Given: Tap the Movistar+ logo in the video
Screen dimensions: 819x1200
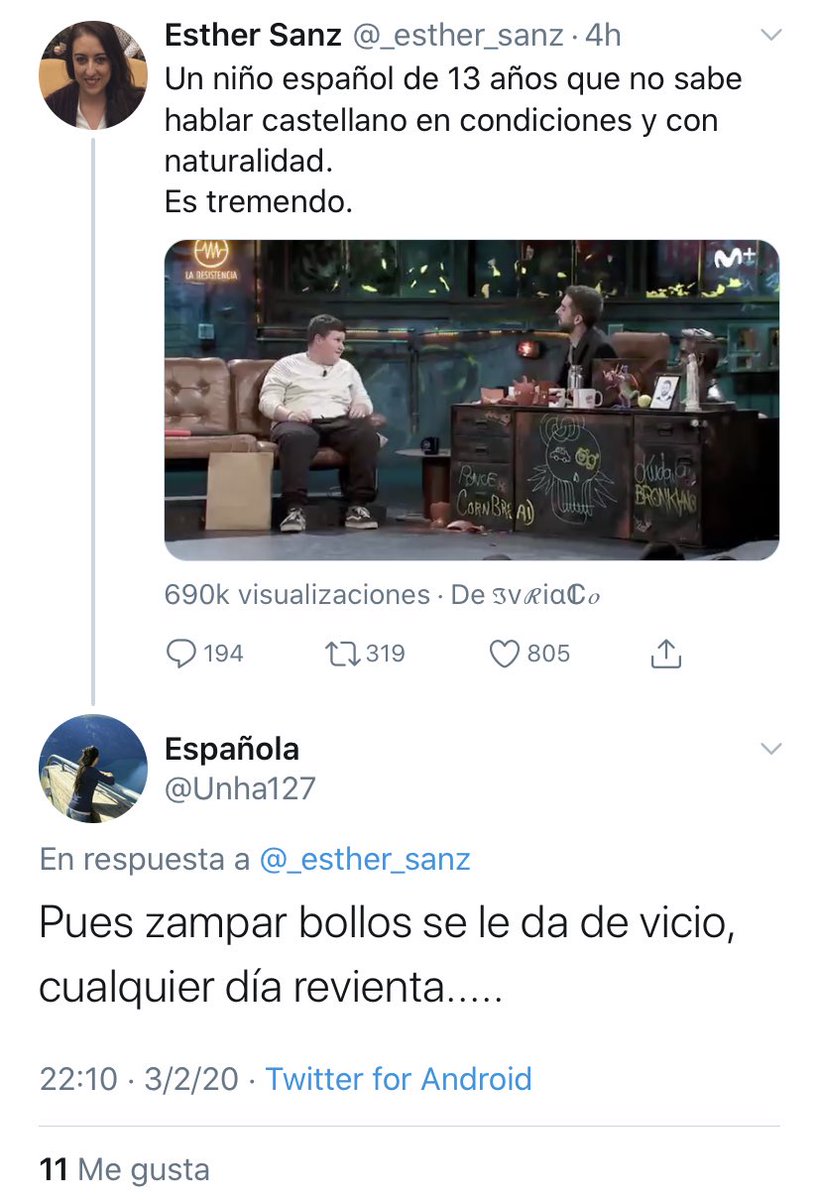Looking at the screenshot, I should coord(736,256).
